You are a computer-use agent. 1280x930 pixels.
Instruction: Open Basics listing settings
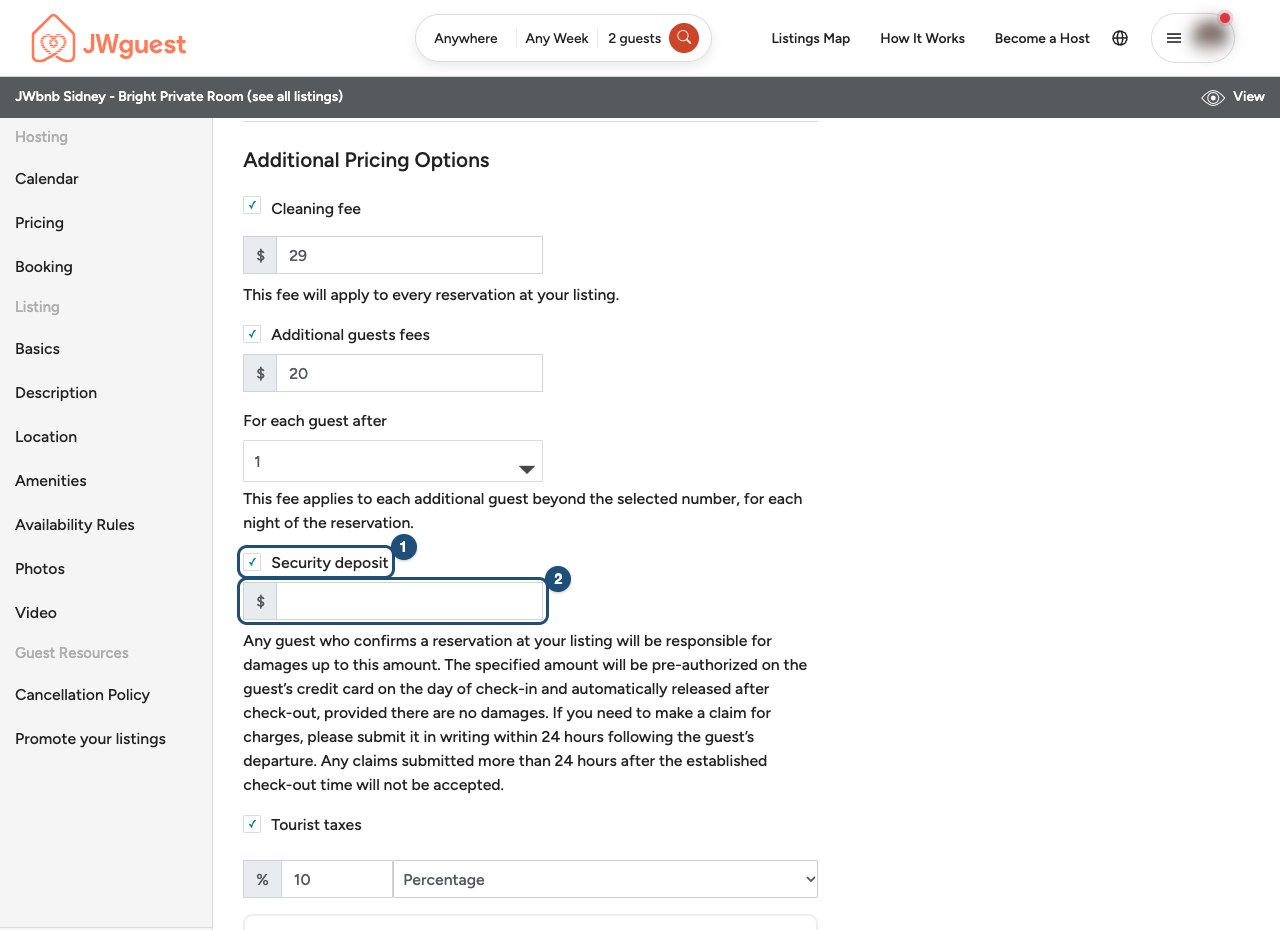pos(37,349)
